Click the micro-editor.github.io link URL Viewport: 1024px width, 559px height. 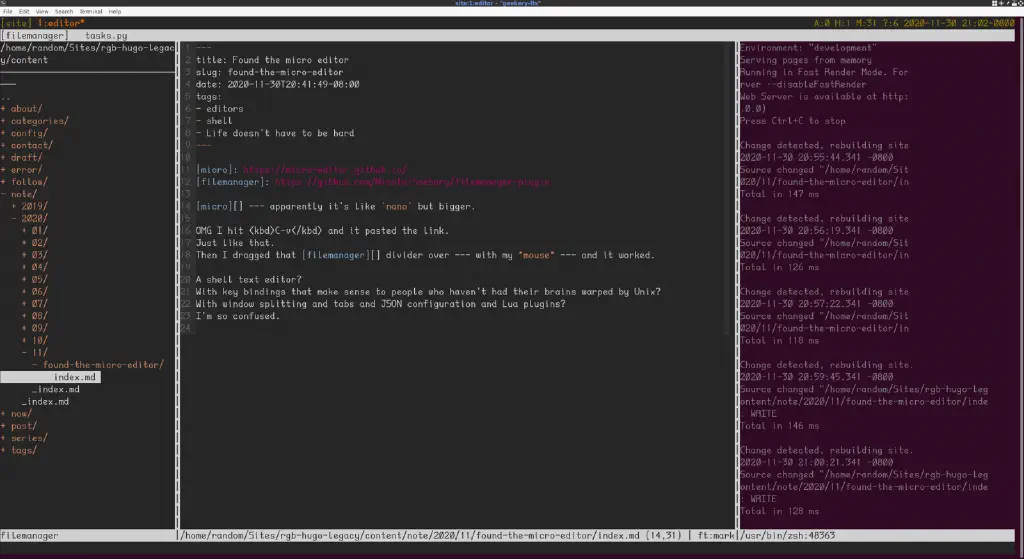pos(325,170)
